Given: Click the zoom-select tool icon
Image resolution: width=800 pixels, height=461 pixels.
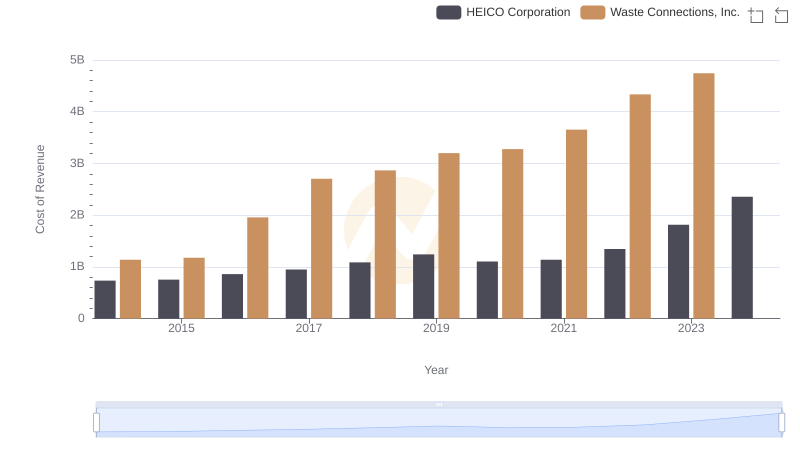Looking at the screenshot, I should pyautogui.click(x=756, y=15).
